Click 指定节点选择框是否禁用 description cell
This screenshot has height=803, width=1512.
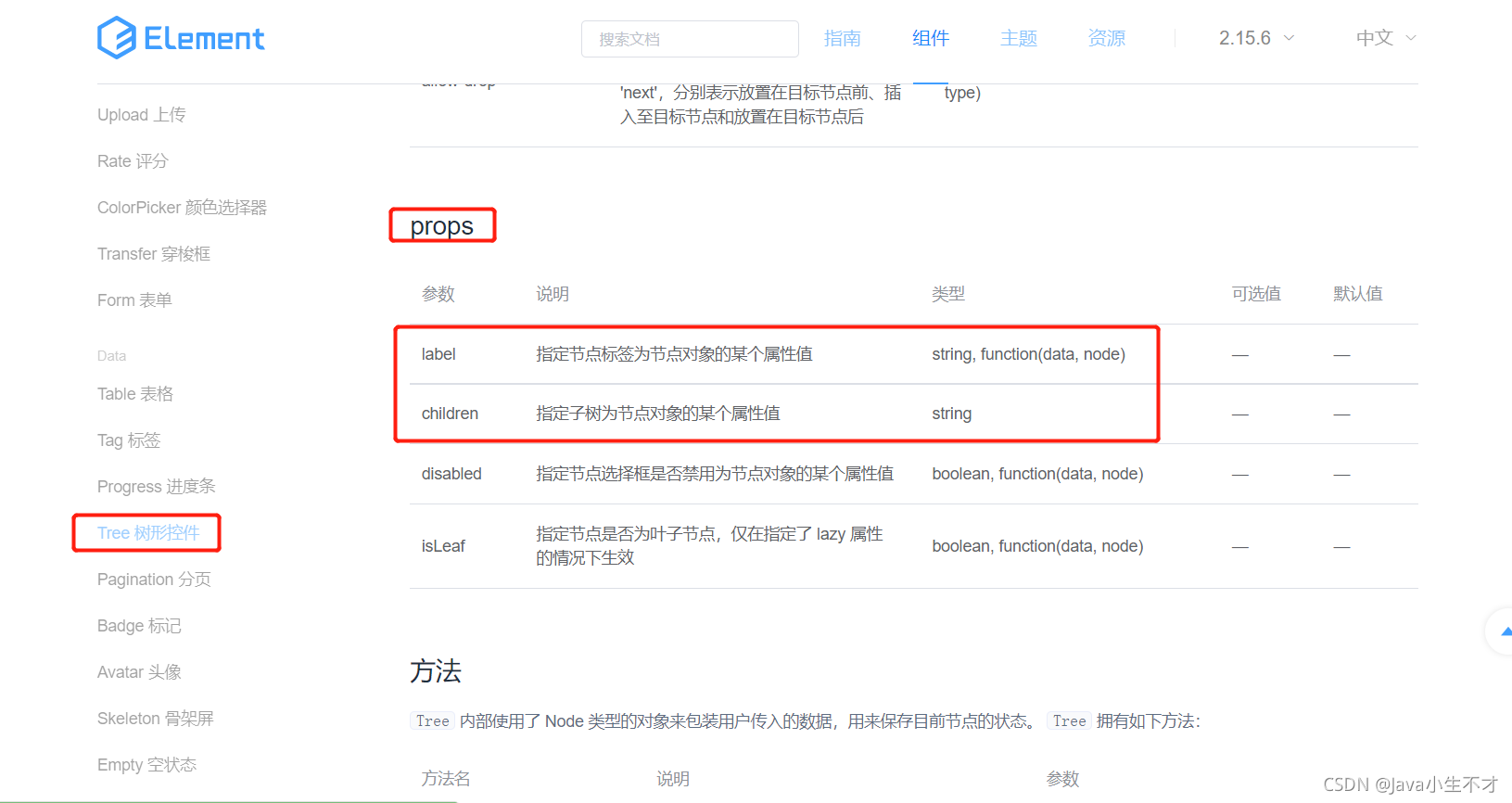coord(715,474)
